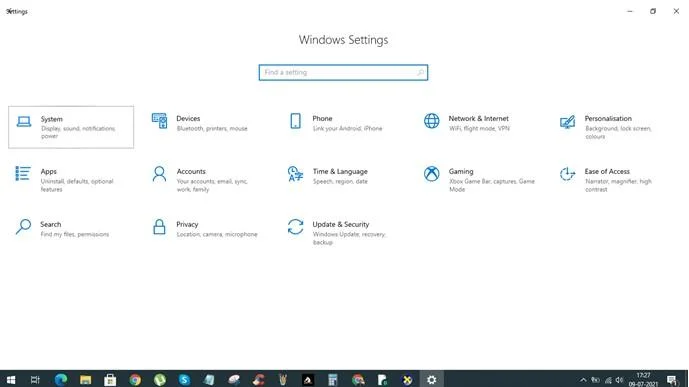Open Search magnifier category icon
Screen dimensions: 689x387
[x=23, y=227]
